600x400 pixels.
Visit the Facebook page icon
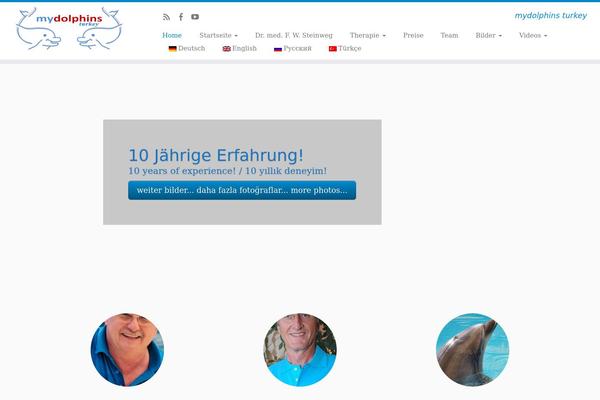tap(181, 17)
